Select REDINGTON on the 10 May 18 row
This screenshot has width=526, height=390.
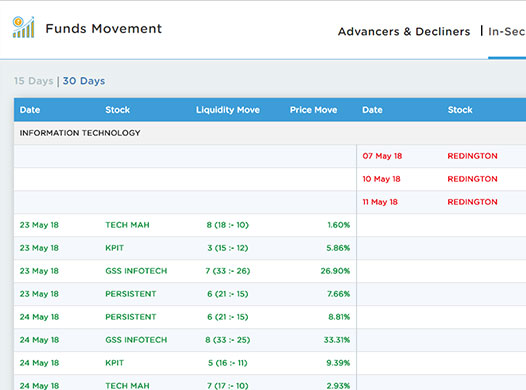[472, 179]
